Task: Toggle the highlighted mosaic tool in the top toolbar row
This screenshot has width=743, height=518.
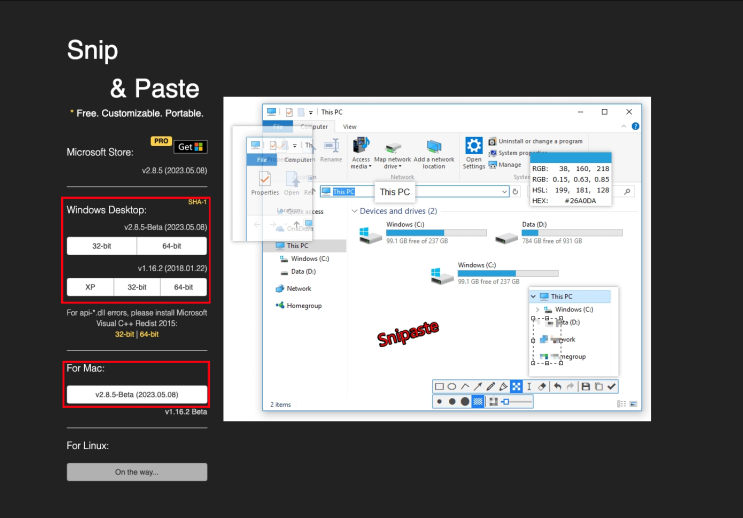Action: click(516, 387)
